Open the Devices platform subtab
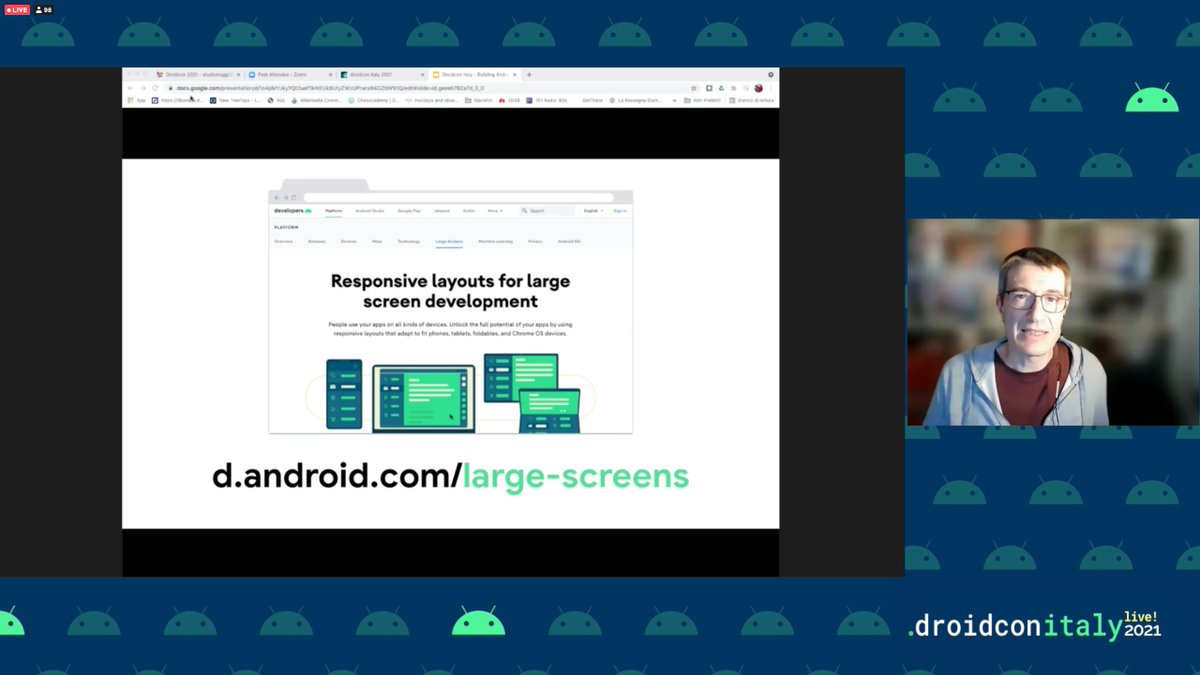 pos(349,242)
